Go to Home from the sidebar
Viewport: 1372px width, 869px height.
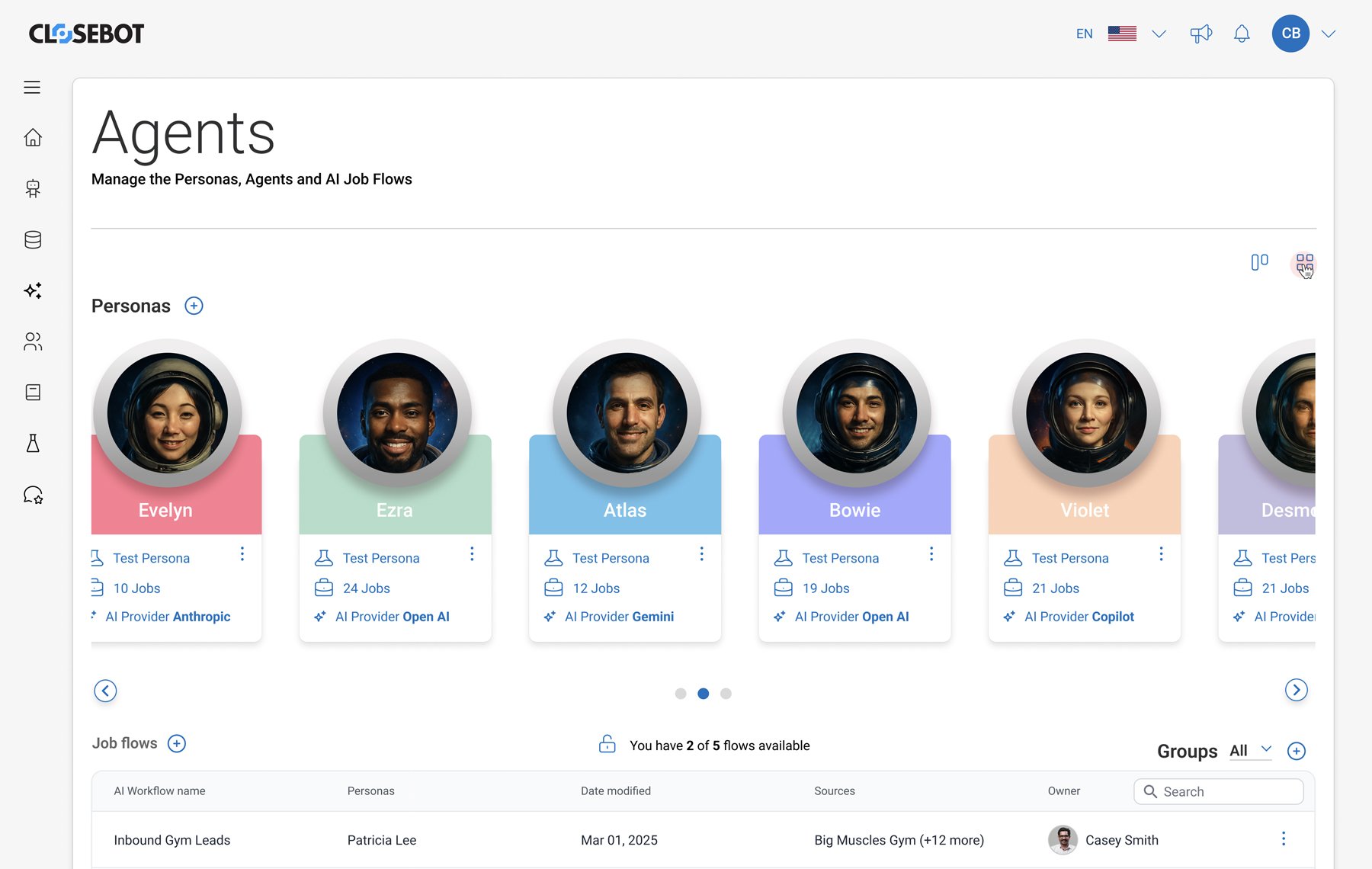click(33, 138)
